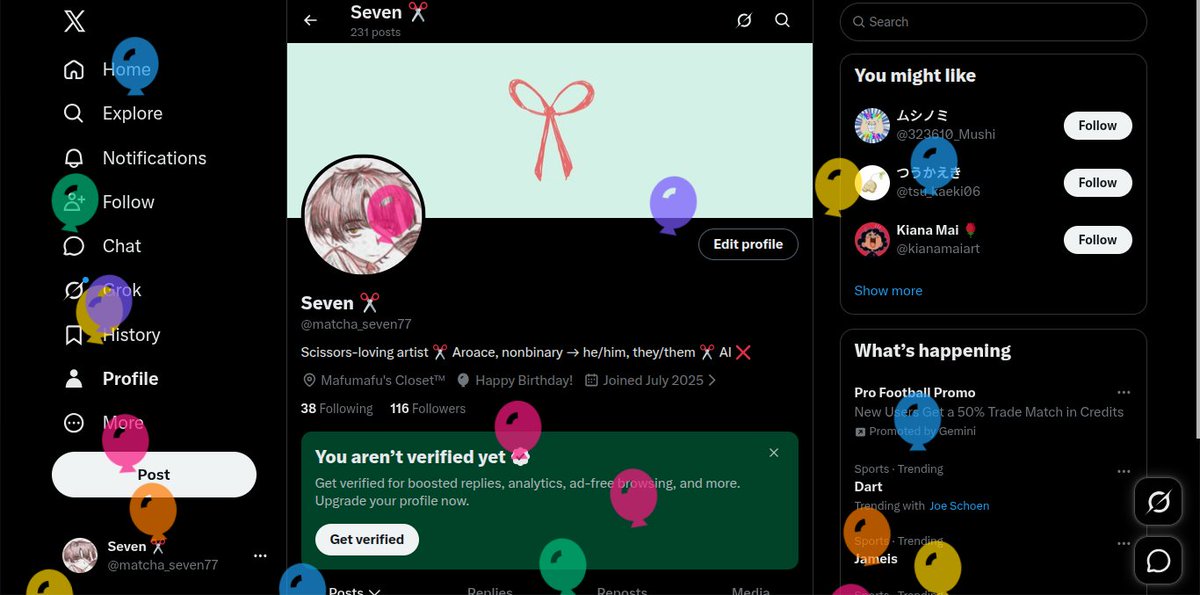Click the Grok icon in profile header
1200x595 pixels.
744,20
